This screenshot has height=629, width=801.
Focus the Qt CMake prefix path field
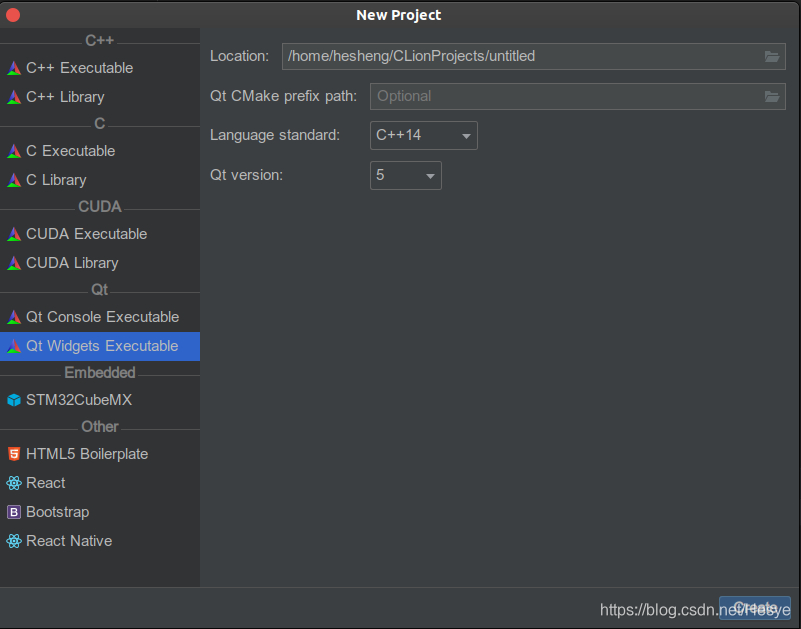coord(577,96)
